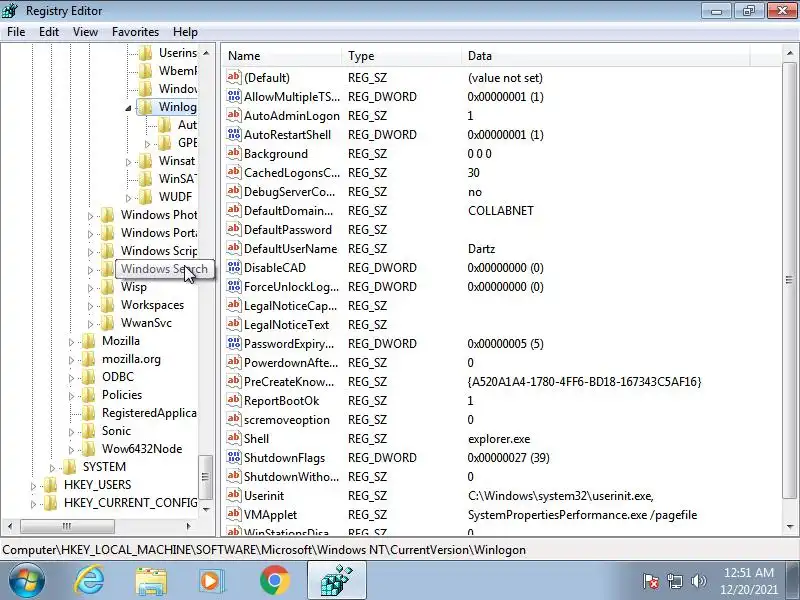Click the Policies folder icon in tree
The height and width of the screenshot is (600, 800).
point(89,395)
